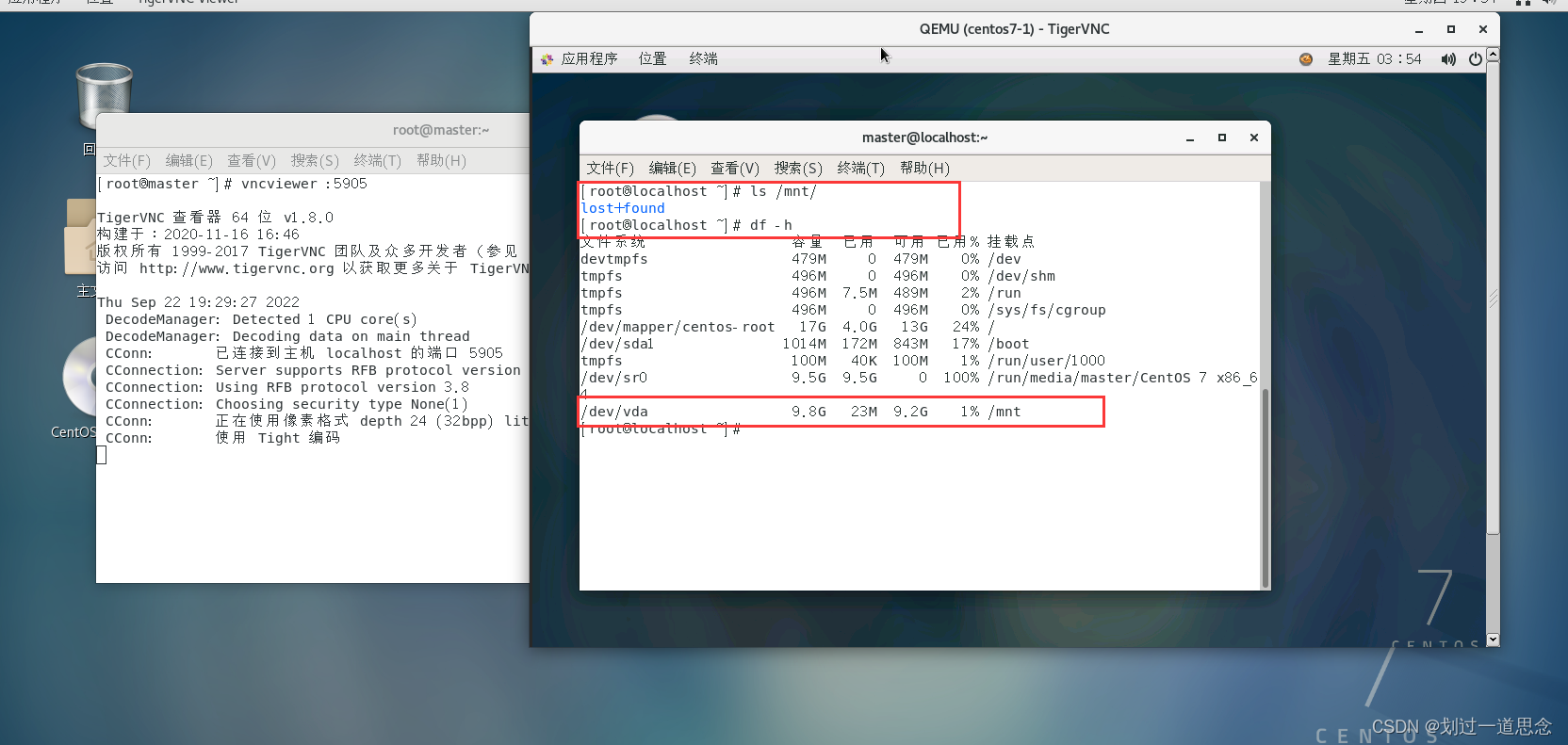Open 搜索(S) menu in master@localhost terminal
This screenshot has height=745, width=1568.
click(x=798, y=169)
